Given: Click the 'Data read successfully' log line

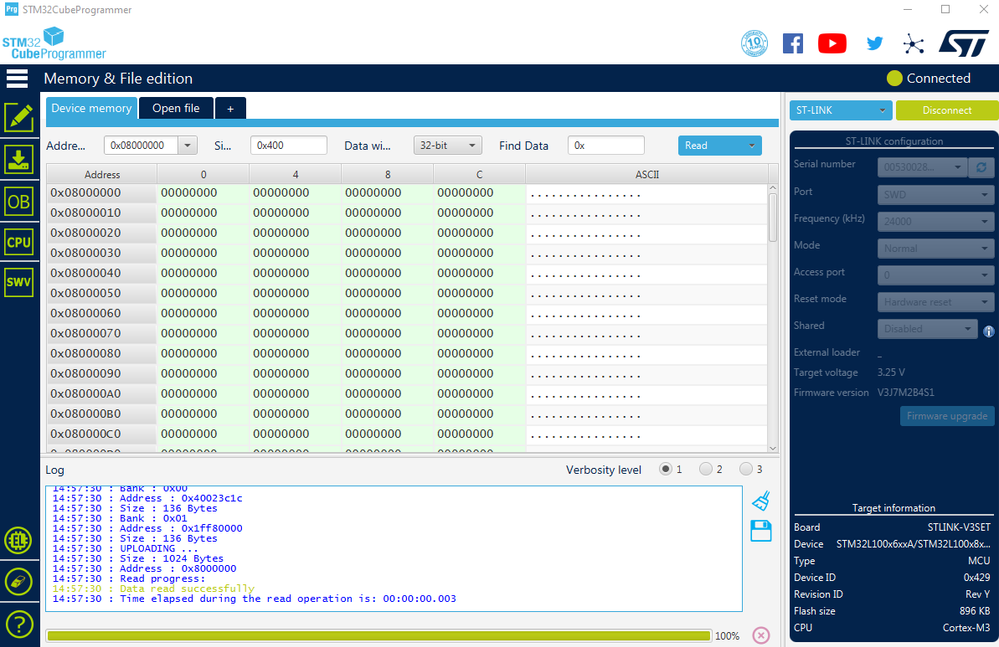Looking at the screenshot, I should pos(187,588).
